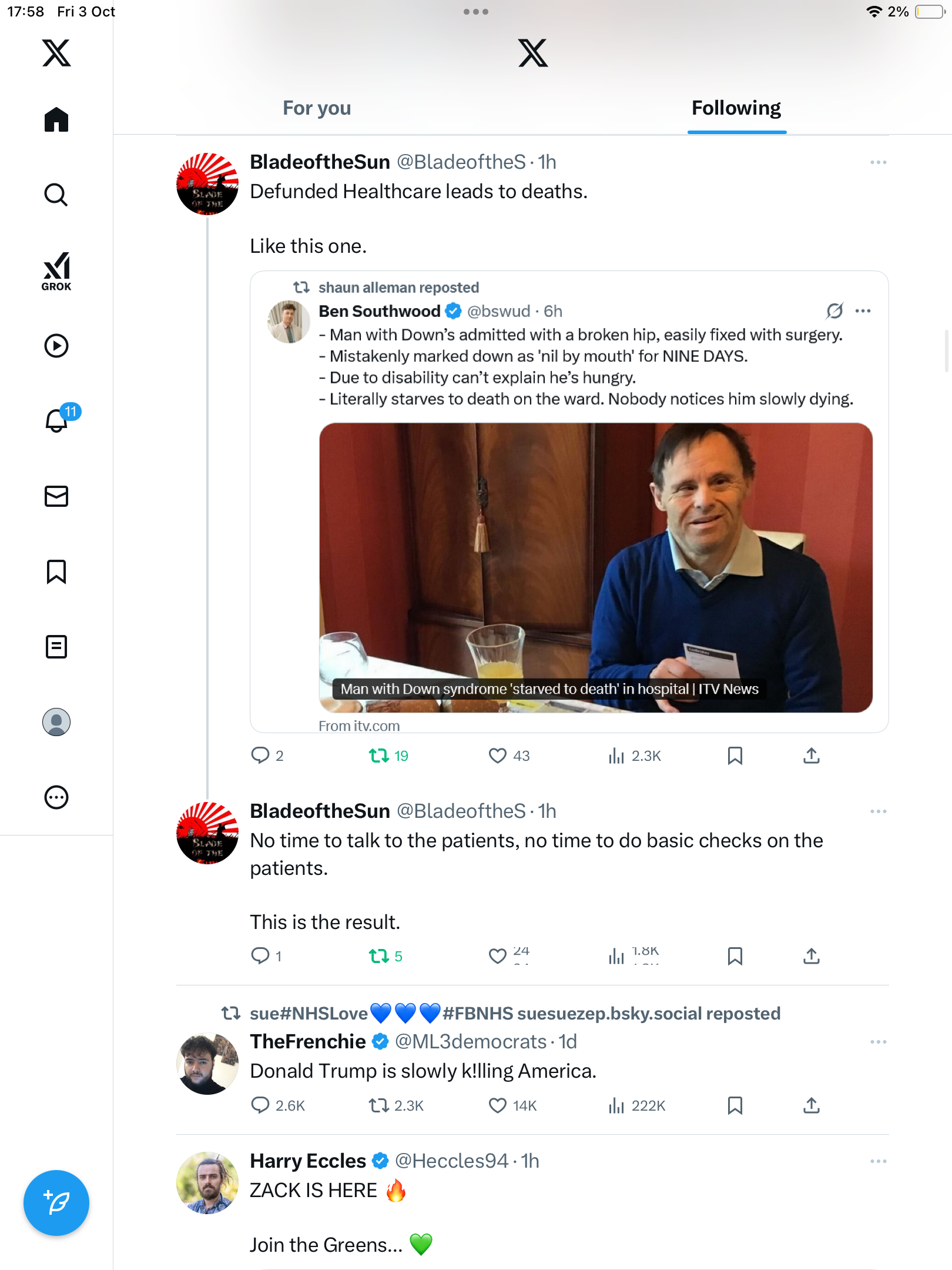The width and height of the screenshot is (952, 1270).
Task: Open sidebar Bookmarks icon
Action: point(56,571)
